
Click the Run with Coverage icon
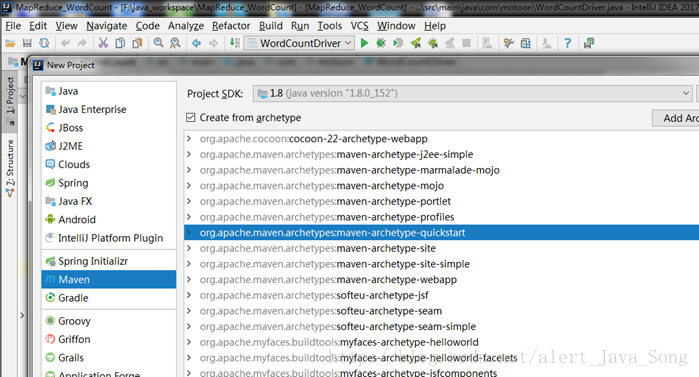coord(398,43)
